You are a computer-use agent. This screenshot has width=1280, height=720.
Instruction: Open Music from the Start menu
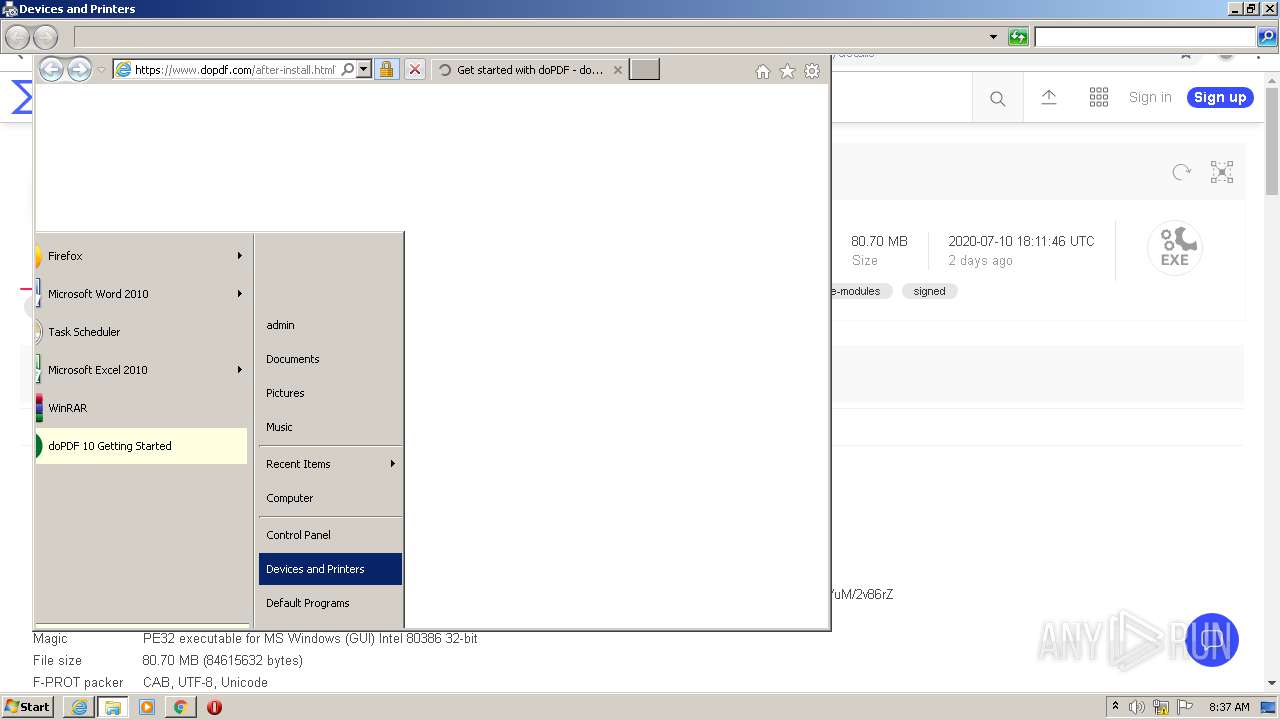tap(330, 427)
